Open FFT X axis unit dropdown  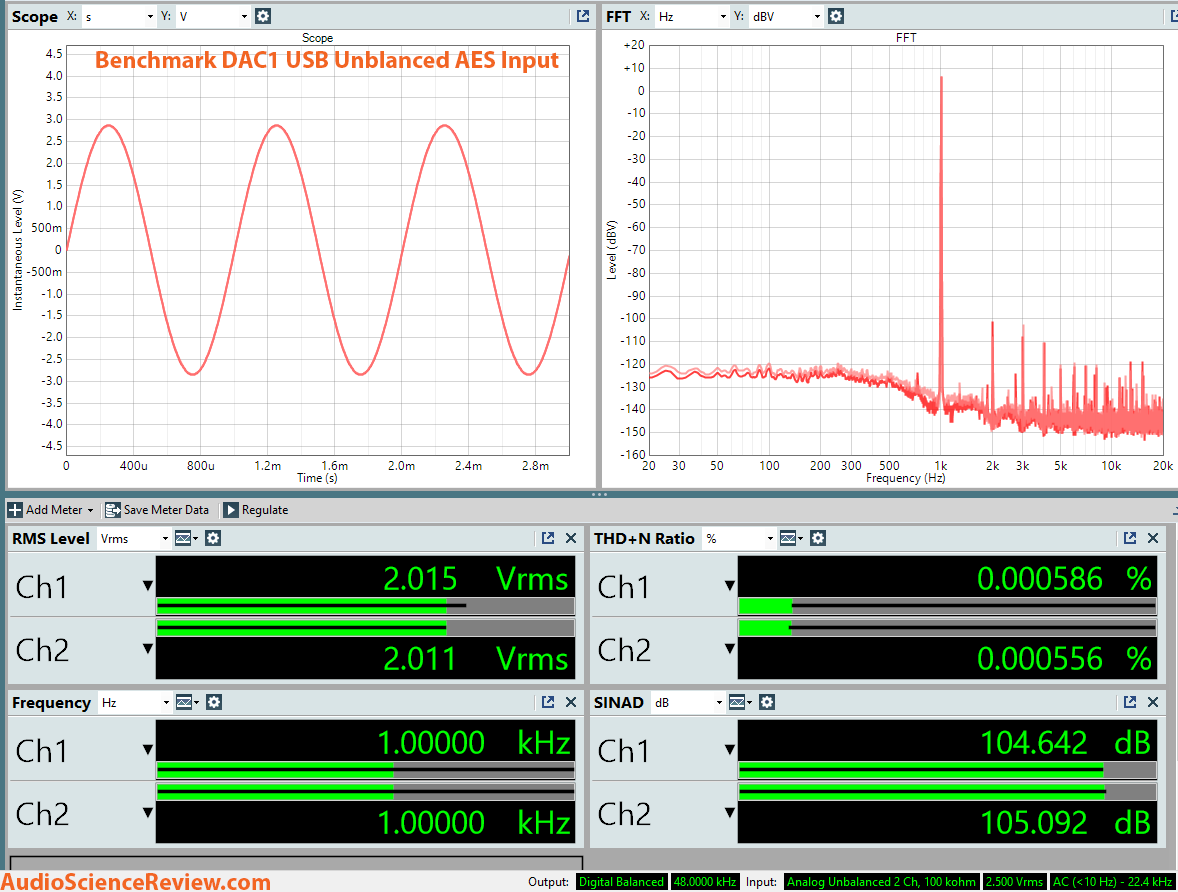click(692, 16)
